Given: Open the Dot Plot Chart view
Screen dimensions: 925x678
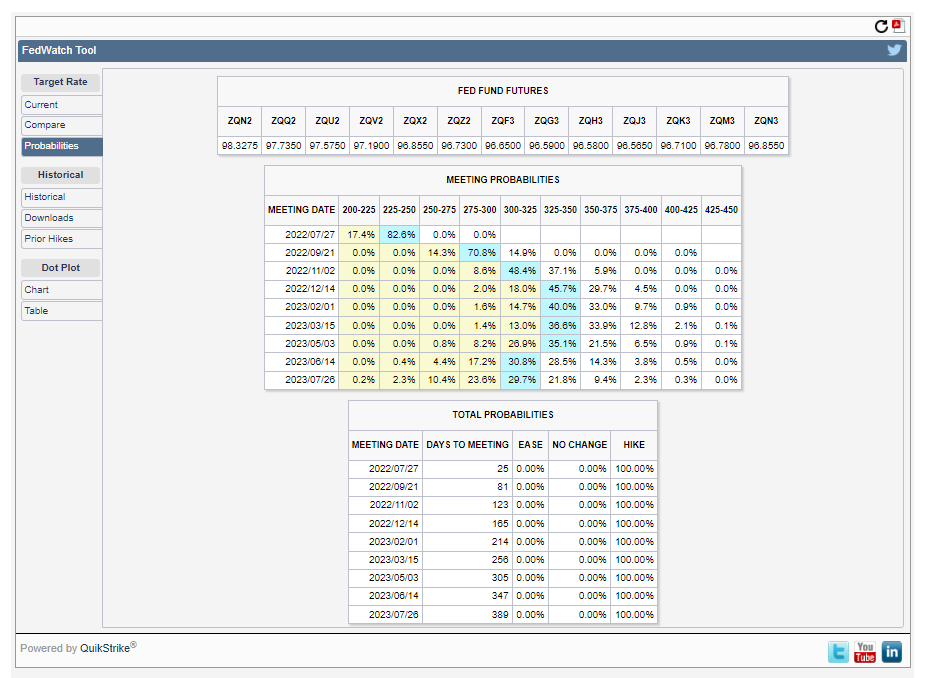Looking at the screenshot, I should [61, 290].
